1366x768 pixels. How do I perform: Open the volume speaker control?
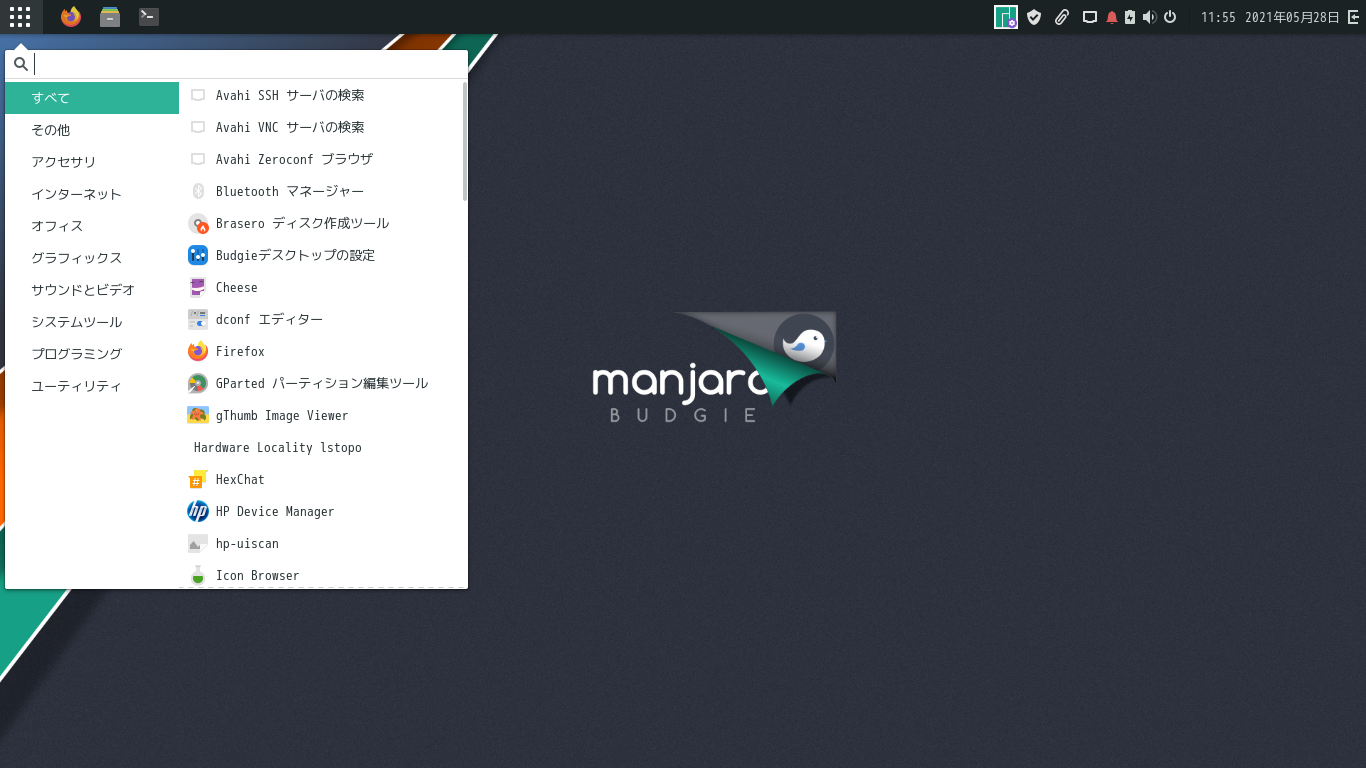[x=1149, y=17]
